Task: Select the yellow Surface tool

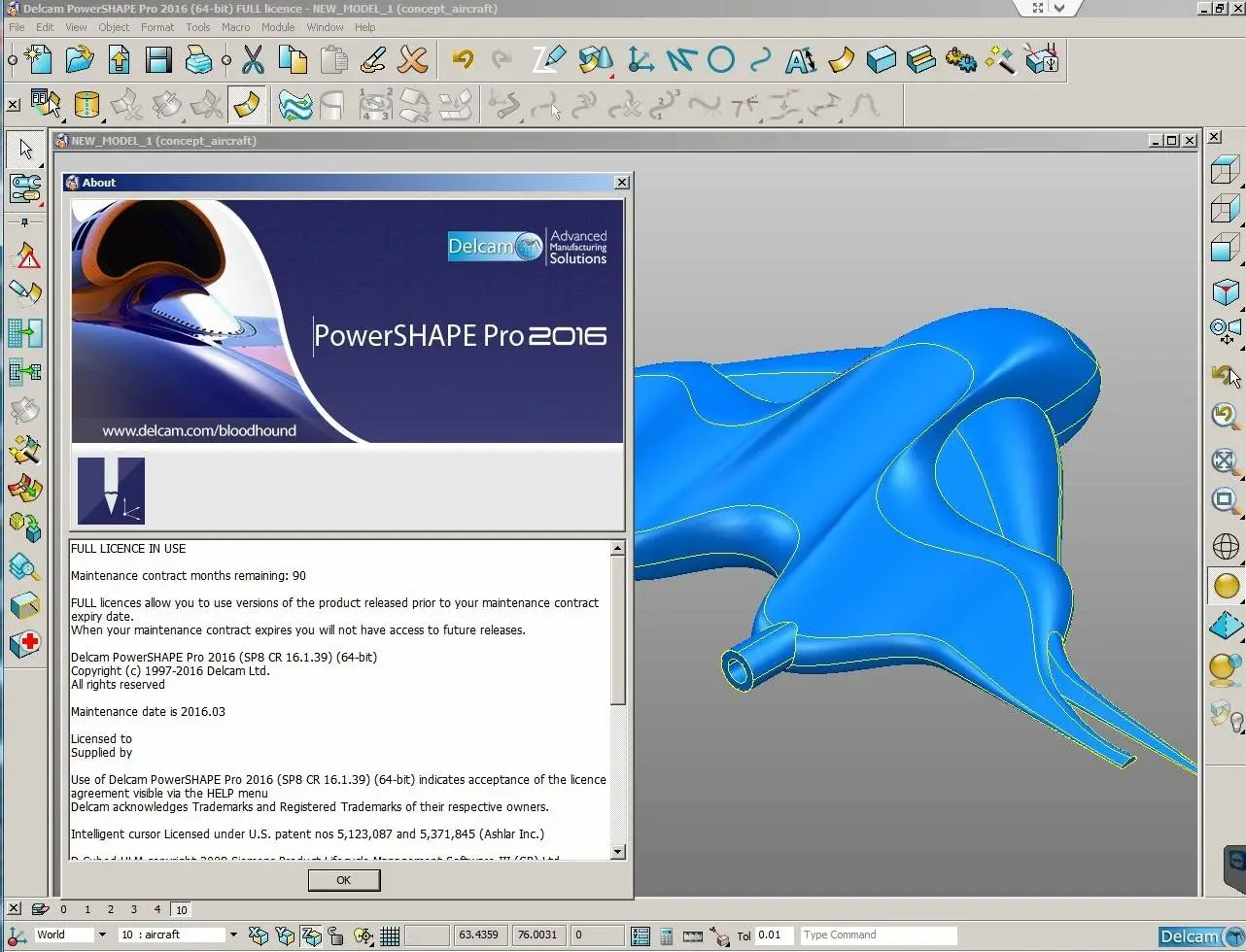Action: [841, 60]
